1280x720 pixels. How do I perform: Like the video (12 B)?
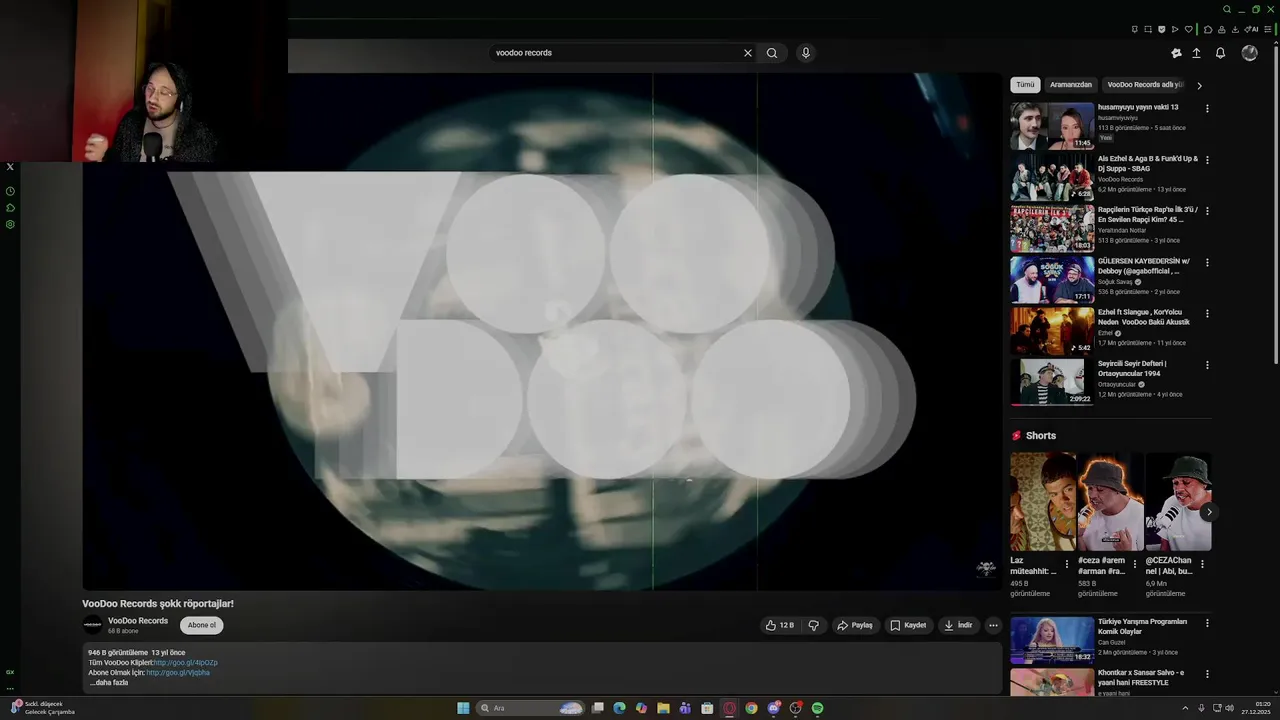click(780, 625)
